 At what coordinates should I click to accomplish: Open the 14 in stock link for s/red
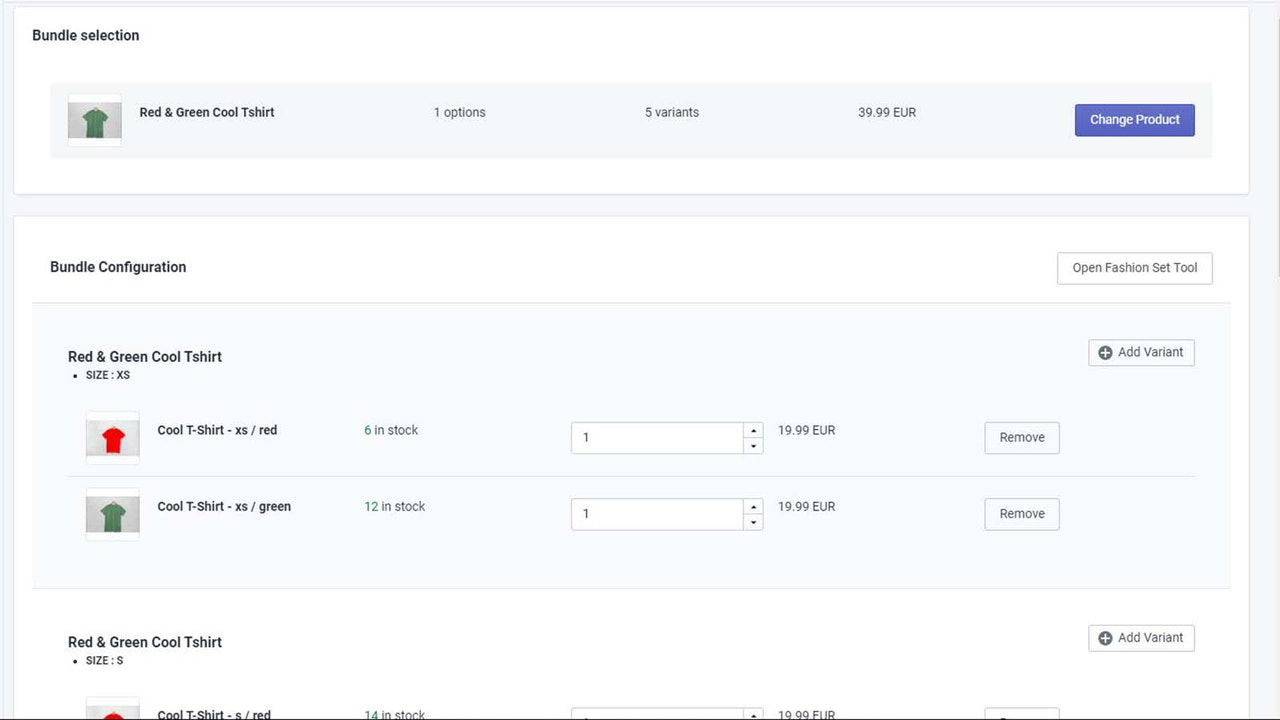394,714
